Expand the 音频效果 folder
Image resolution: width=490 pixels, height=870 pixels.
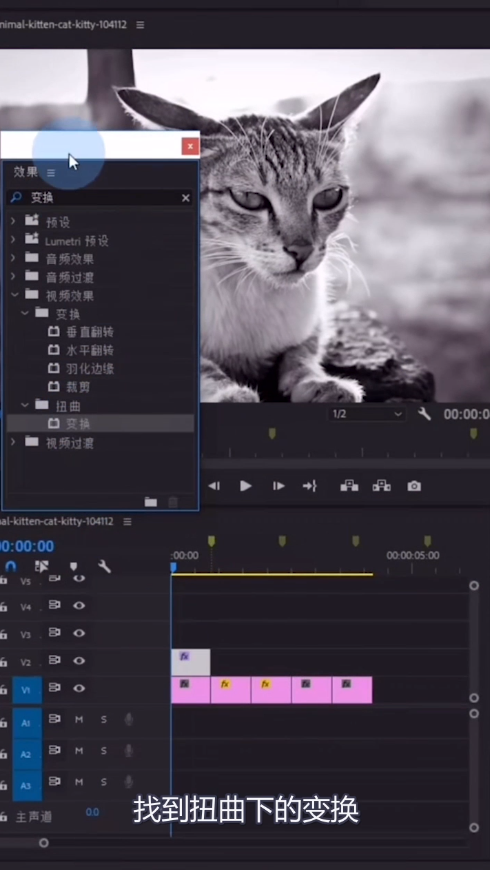point(13,259)
